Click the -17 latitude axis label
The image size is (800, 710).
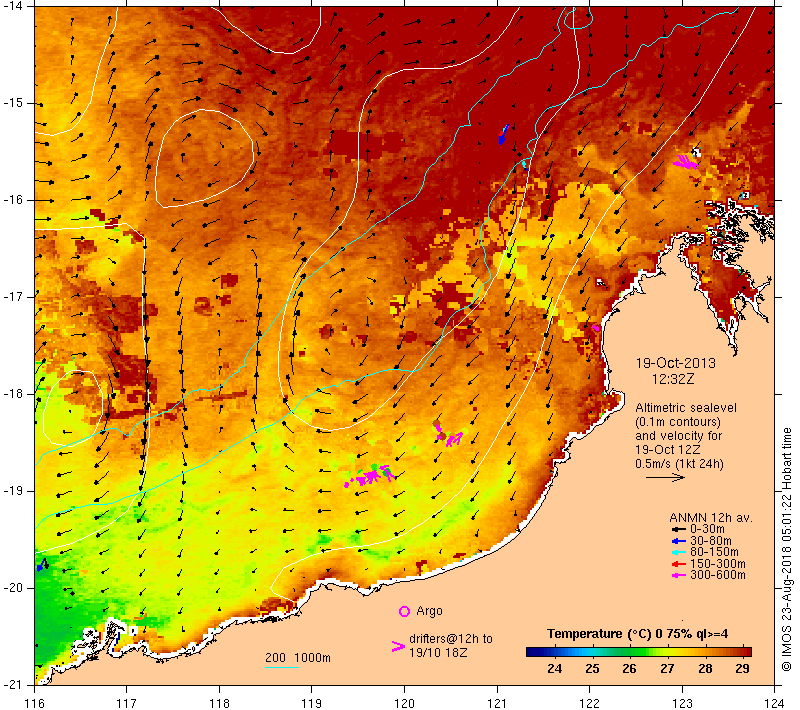[13, 297]
